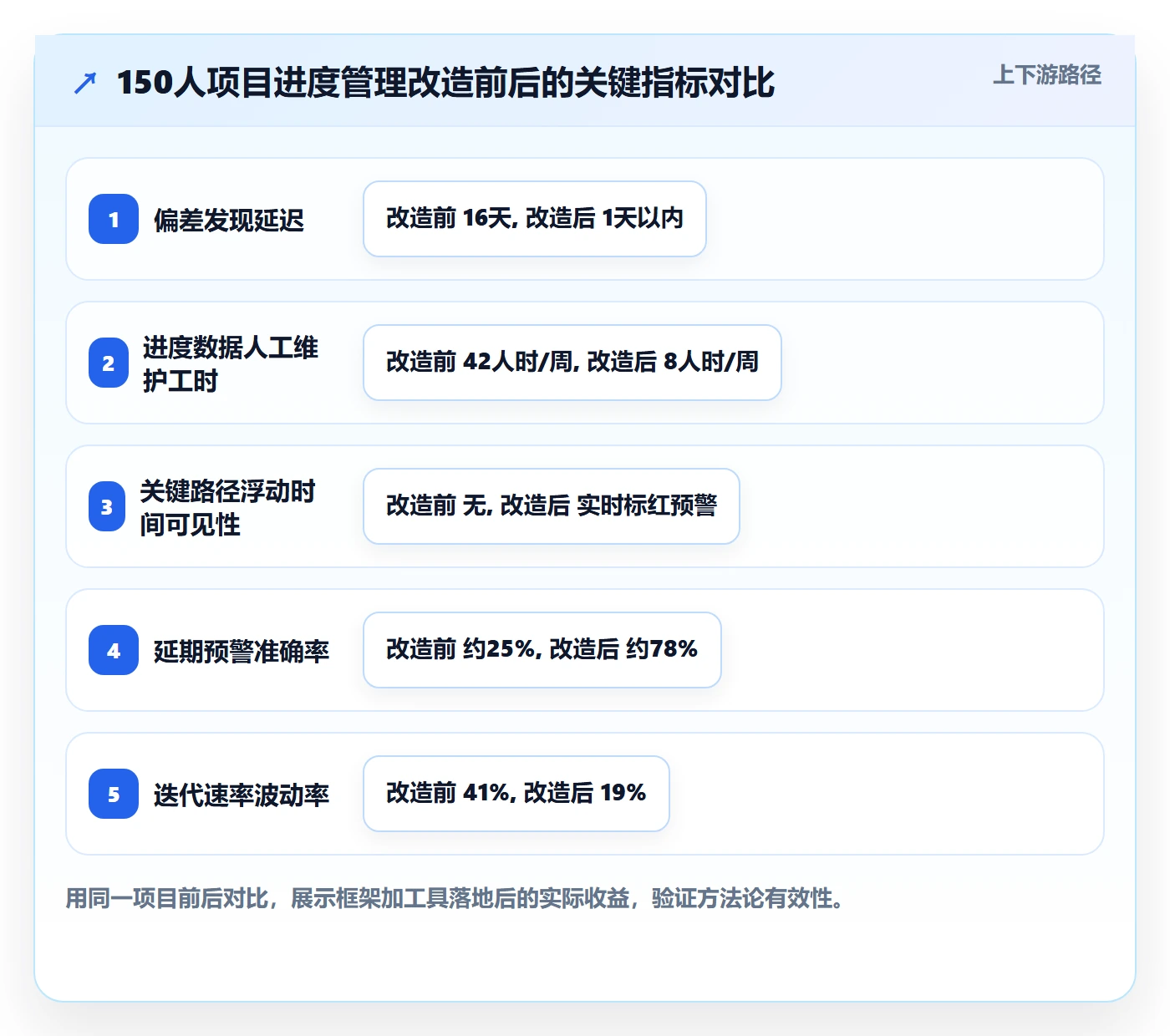Select the title 150人项目进度管理改造前后的关键指标对比

(x=445, y=83)
